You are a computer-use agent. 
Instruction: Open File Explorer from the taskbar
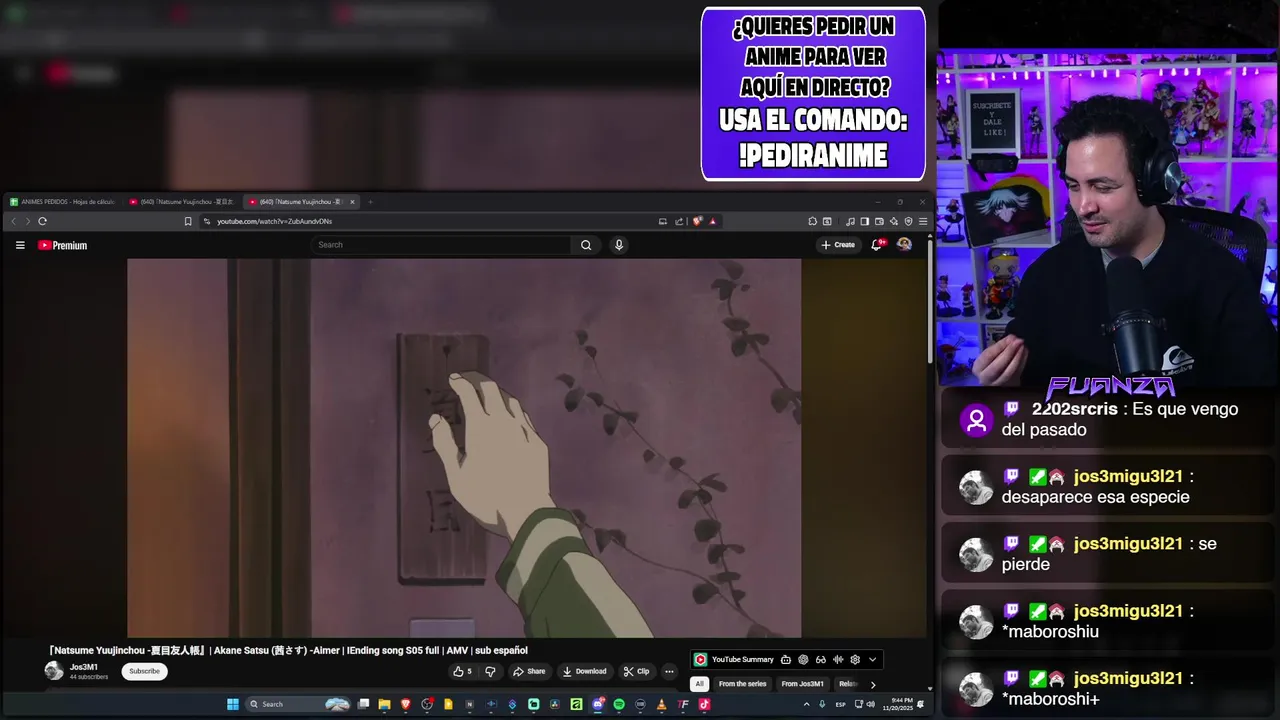click(x=384, y=704)
